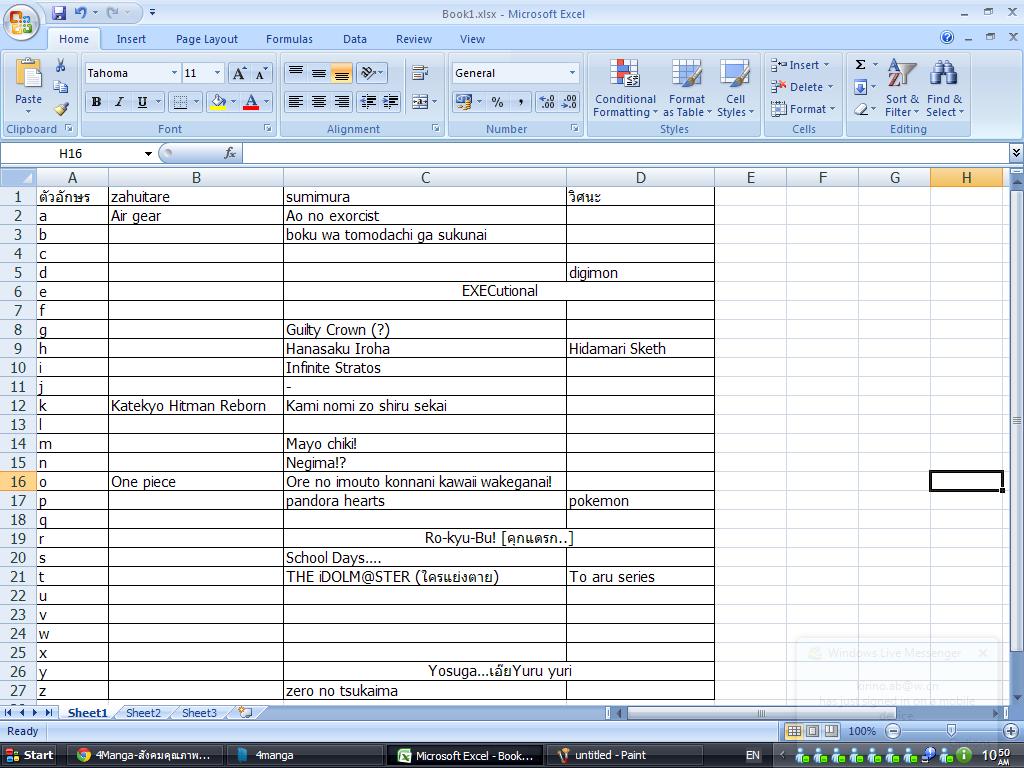Open Find & Select binoculars menu
Viewport: 1024px width, 768px height.
click(944, 88)
